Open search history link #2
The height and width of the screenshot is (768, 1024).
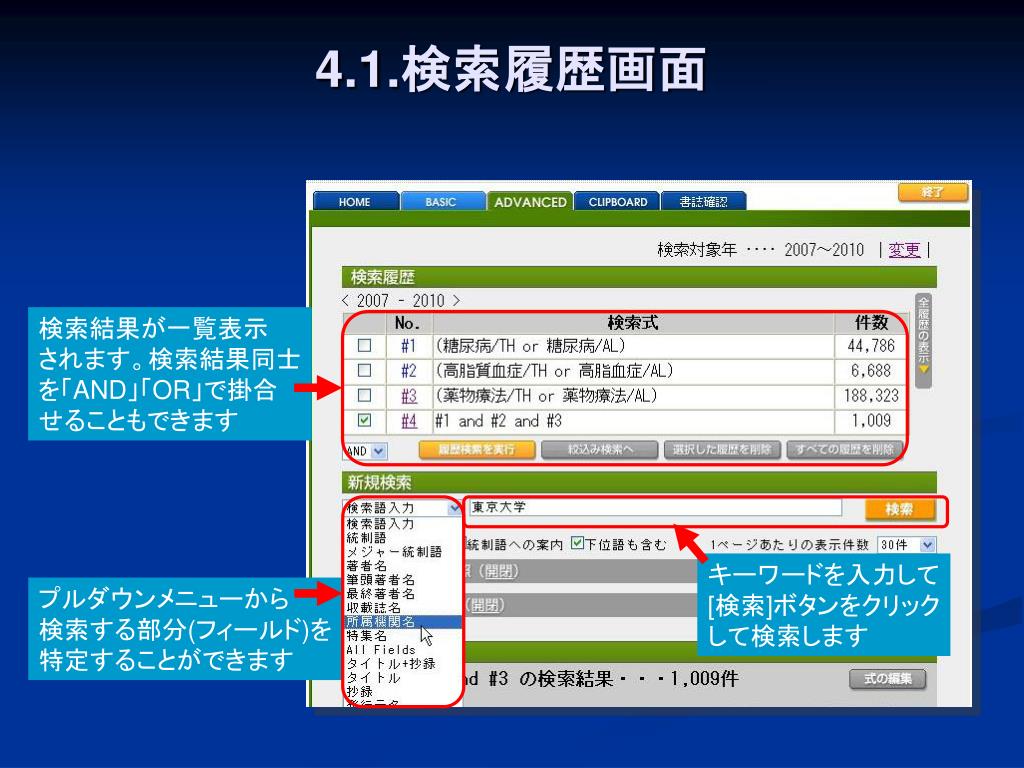tap(408, 370)
